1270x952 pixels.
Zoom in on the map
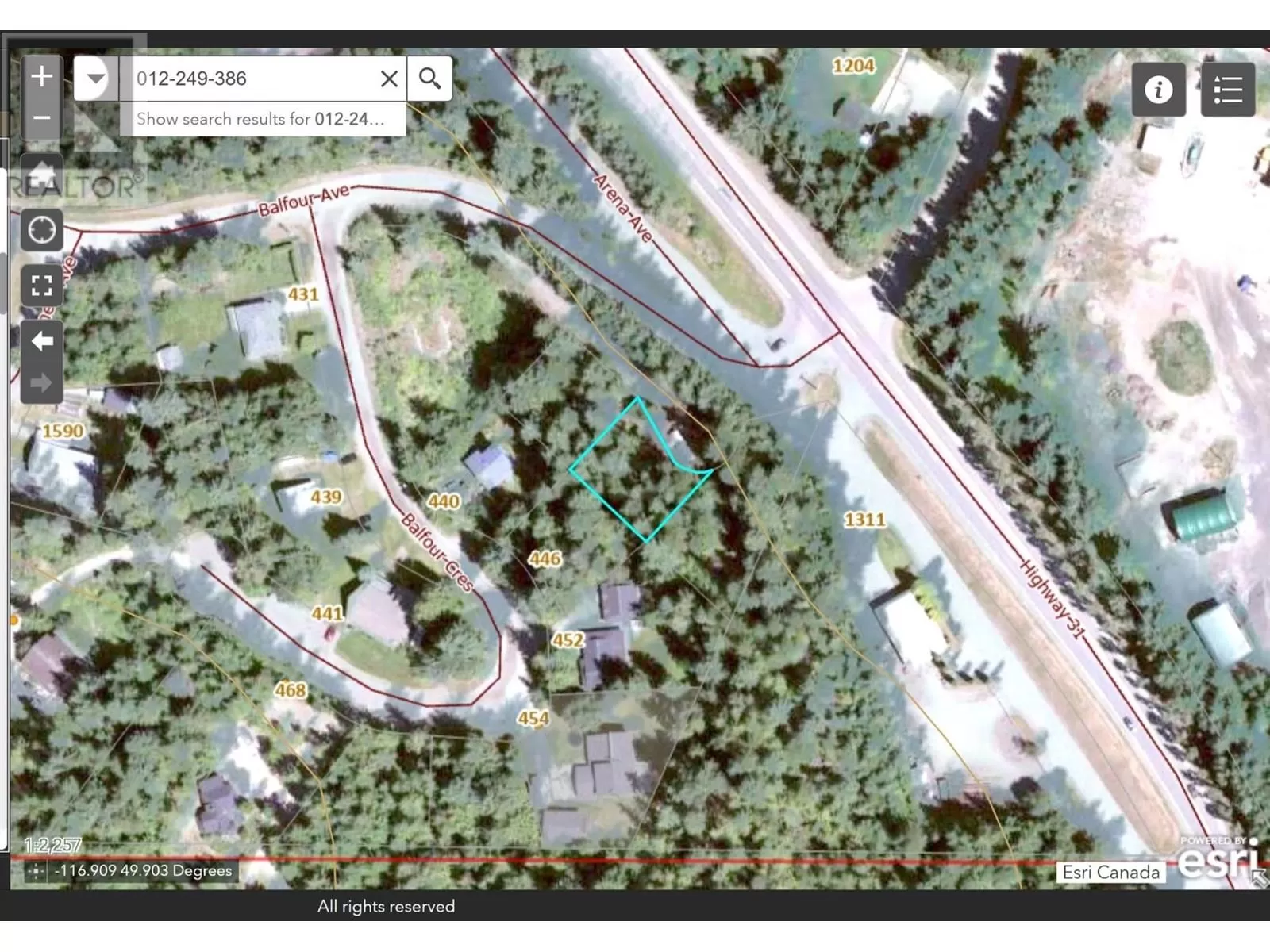point(41,77)
